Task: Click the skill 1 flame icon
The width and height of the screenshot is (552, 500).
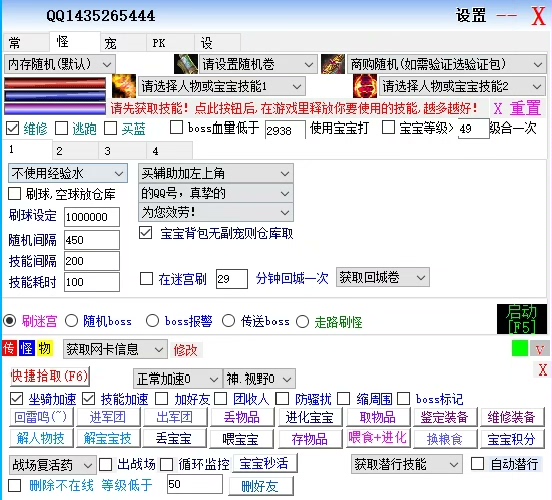Action: pos(124,86)
